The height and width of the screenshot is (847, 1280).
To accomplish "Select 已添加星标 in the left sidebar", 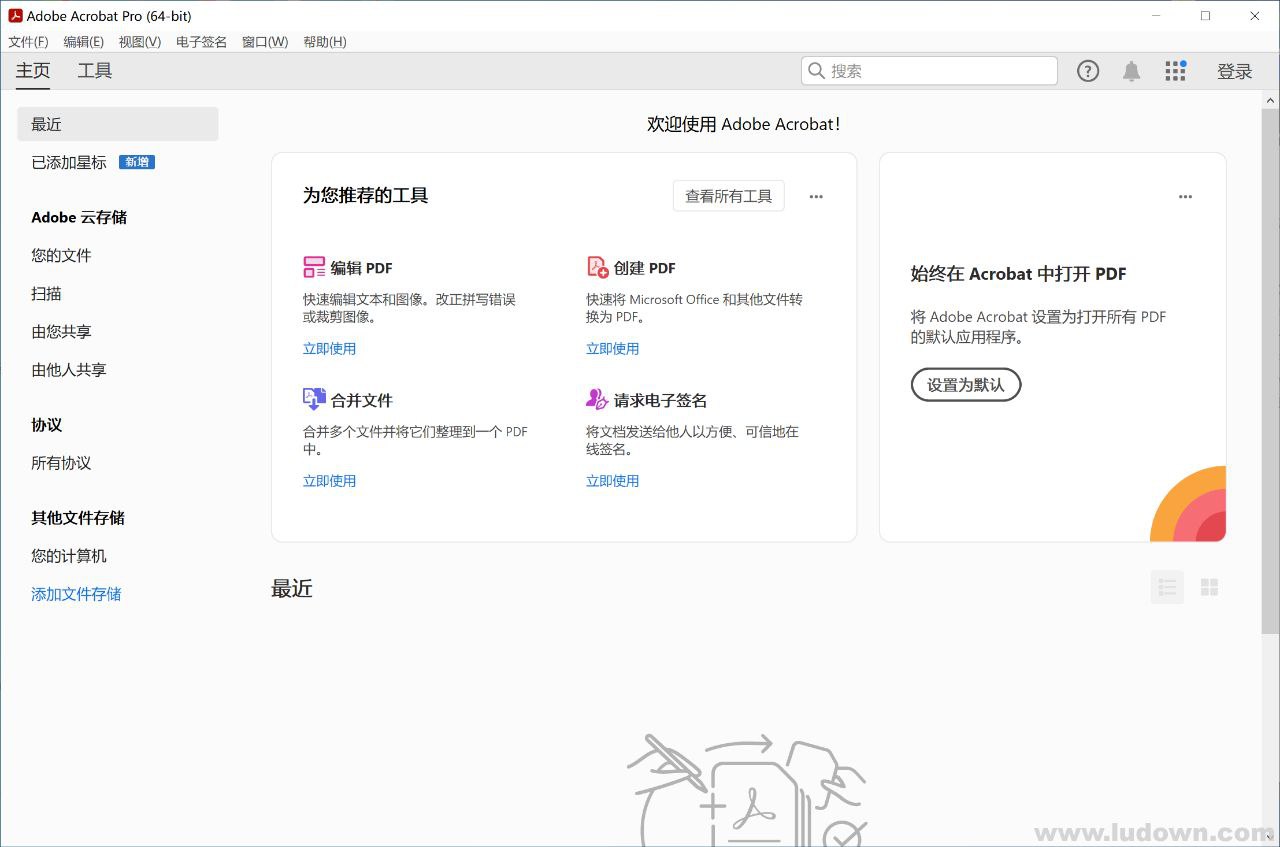I will 69,162.
